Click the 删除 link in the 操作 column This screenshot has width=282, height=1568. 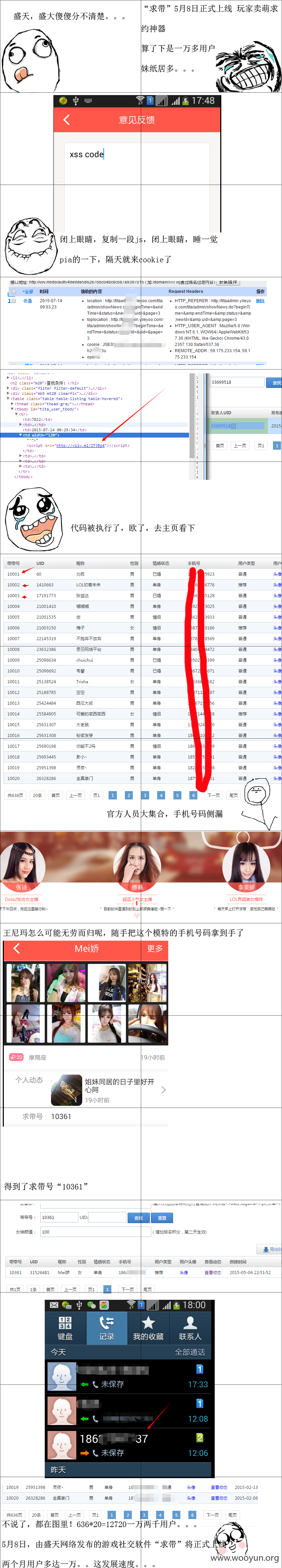[260, 301]
